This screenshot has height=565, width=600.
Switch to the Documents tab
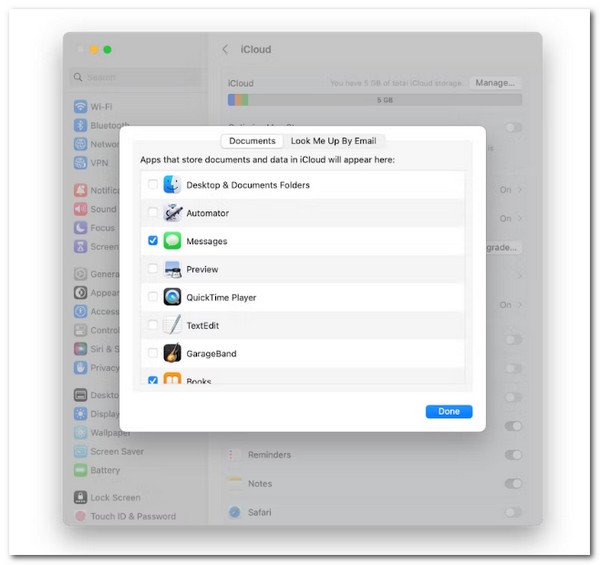[x=252, y=141]
